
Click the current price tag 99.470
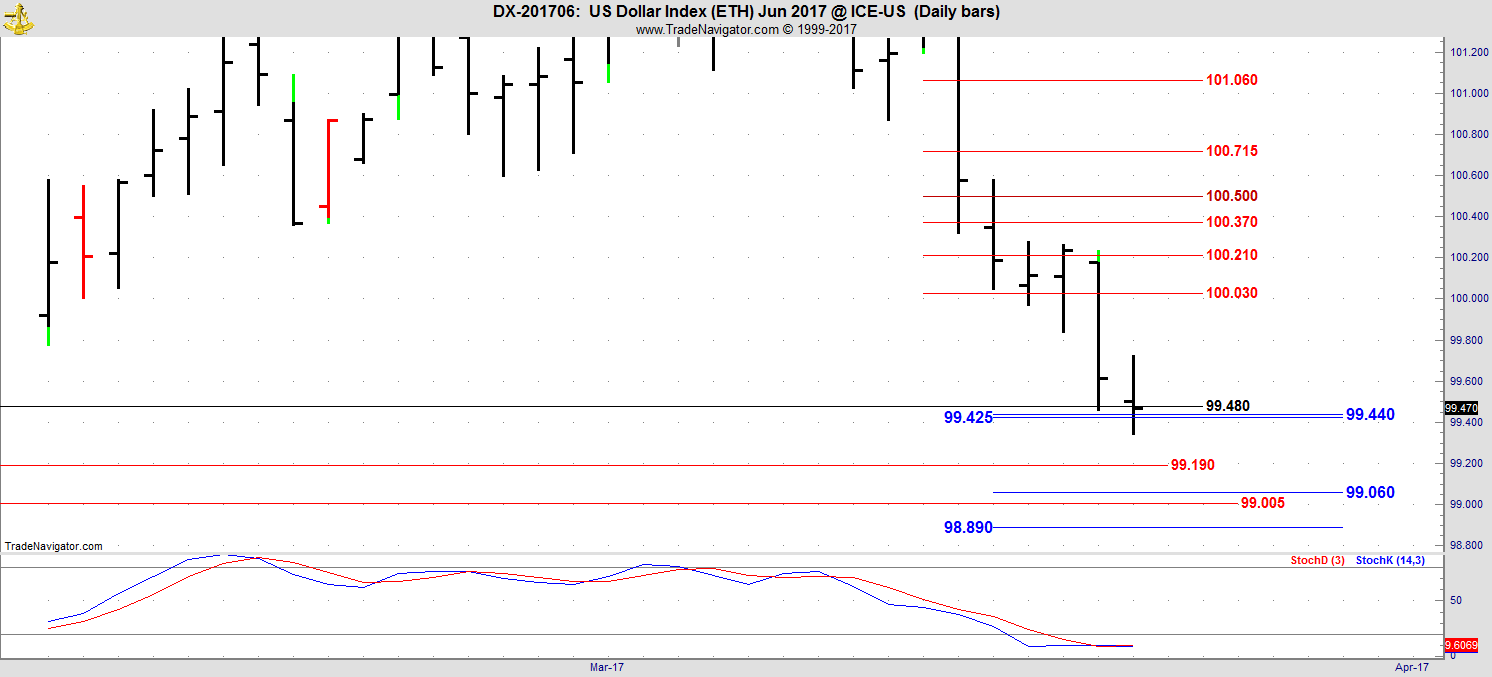click(1461, 408)
